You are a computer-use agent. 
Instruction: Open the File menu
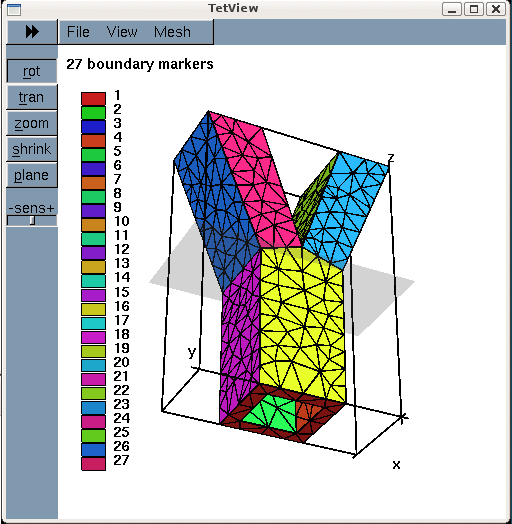(x=78, y=32)
